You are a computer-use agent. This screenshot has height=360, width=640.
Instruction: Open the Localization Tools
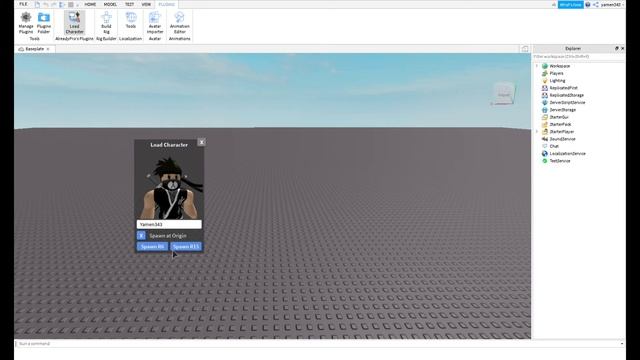[x=131, y=20]
